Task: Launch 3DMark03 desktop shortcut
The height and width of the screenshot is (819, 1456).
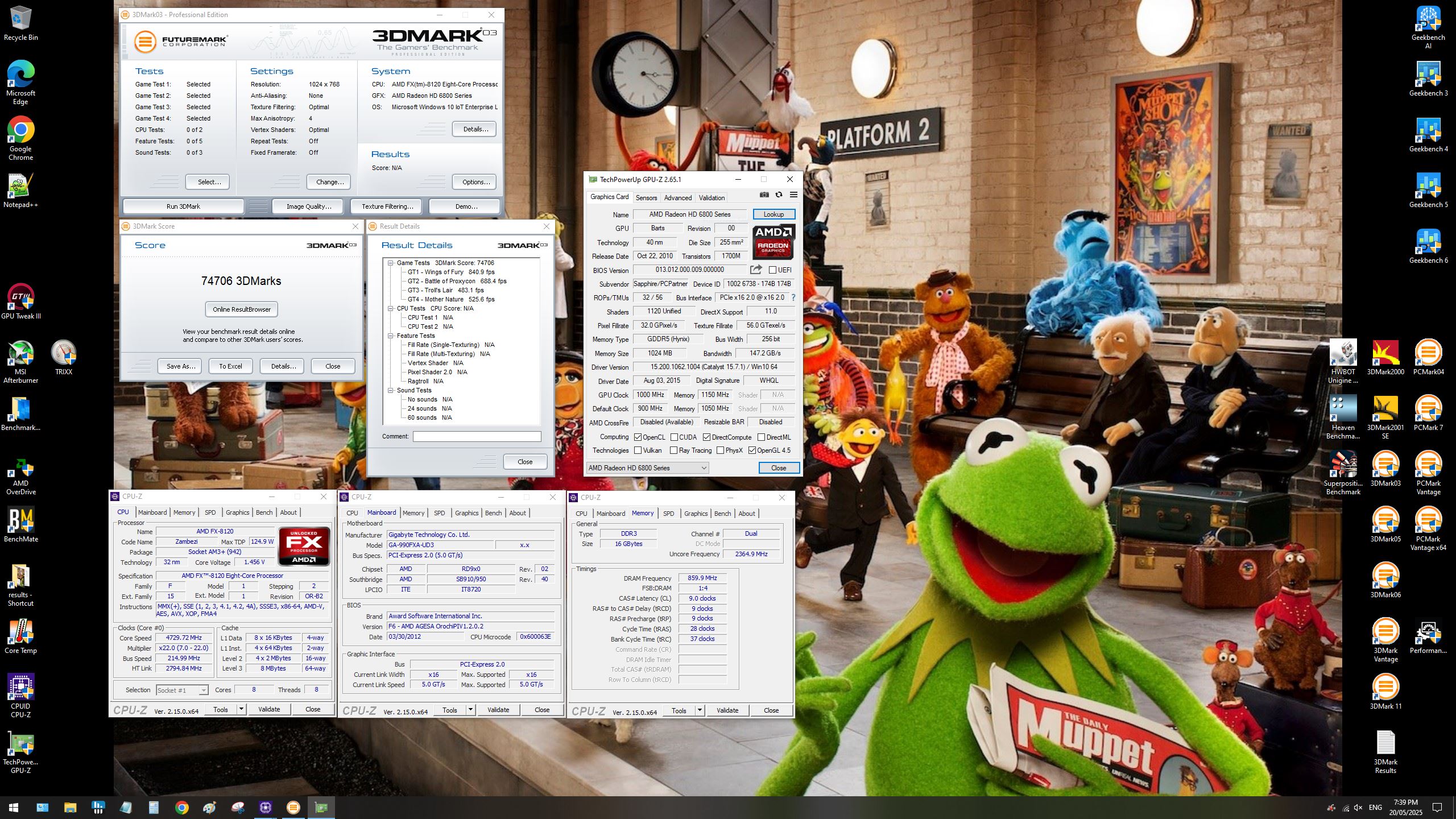Action: click(x=1385, y=469)
